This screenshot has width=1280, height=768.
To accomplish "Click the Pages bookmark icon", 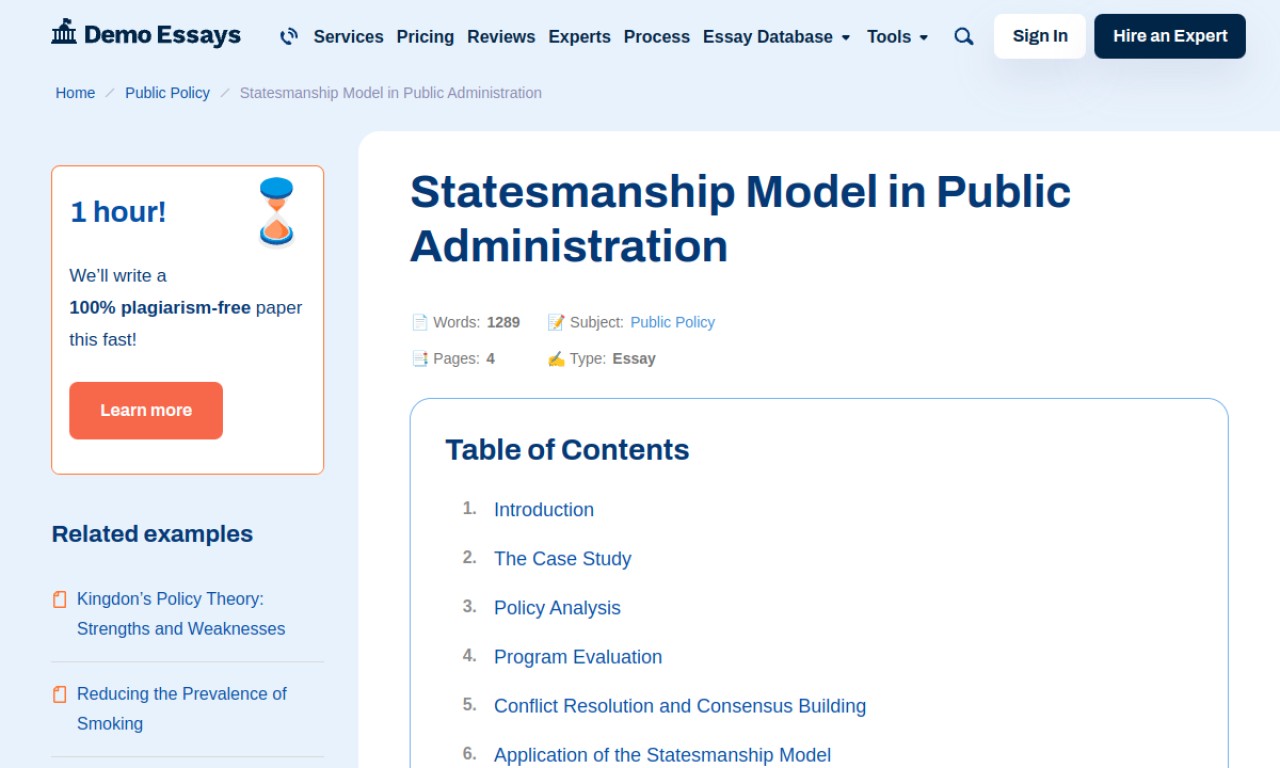I will pyautogui.click(x=419, y=358).
